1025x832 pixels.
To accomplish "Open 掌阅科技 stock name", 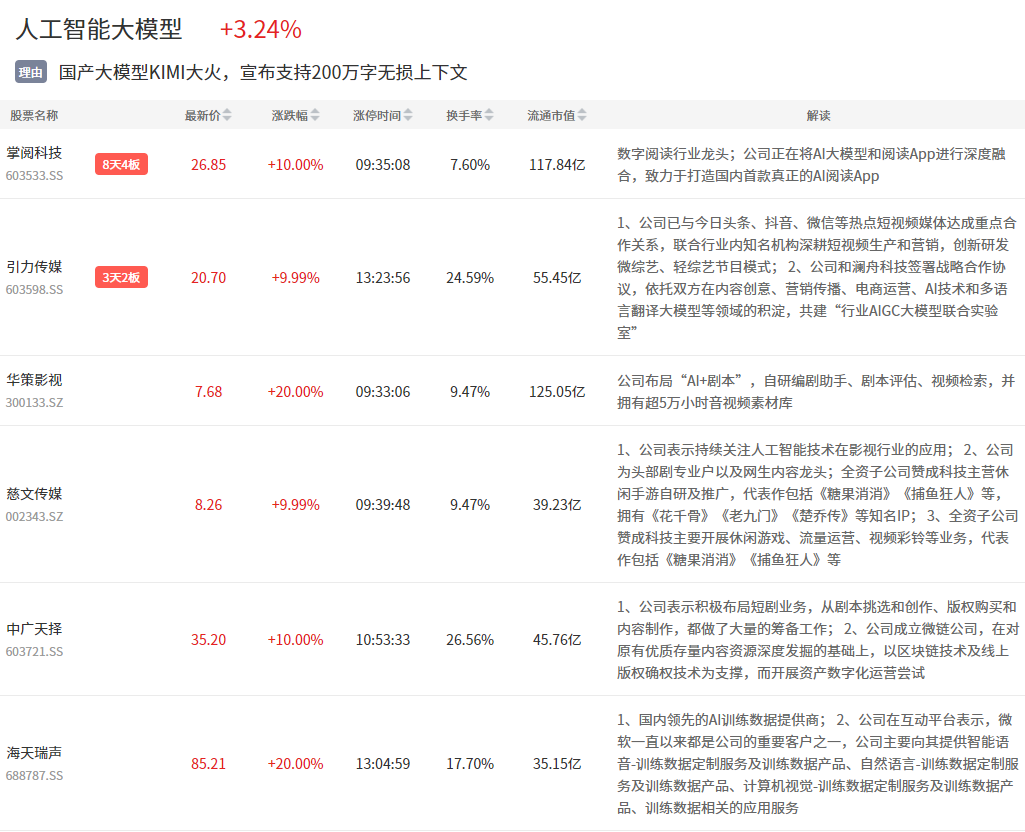I will tap(34, 153).
